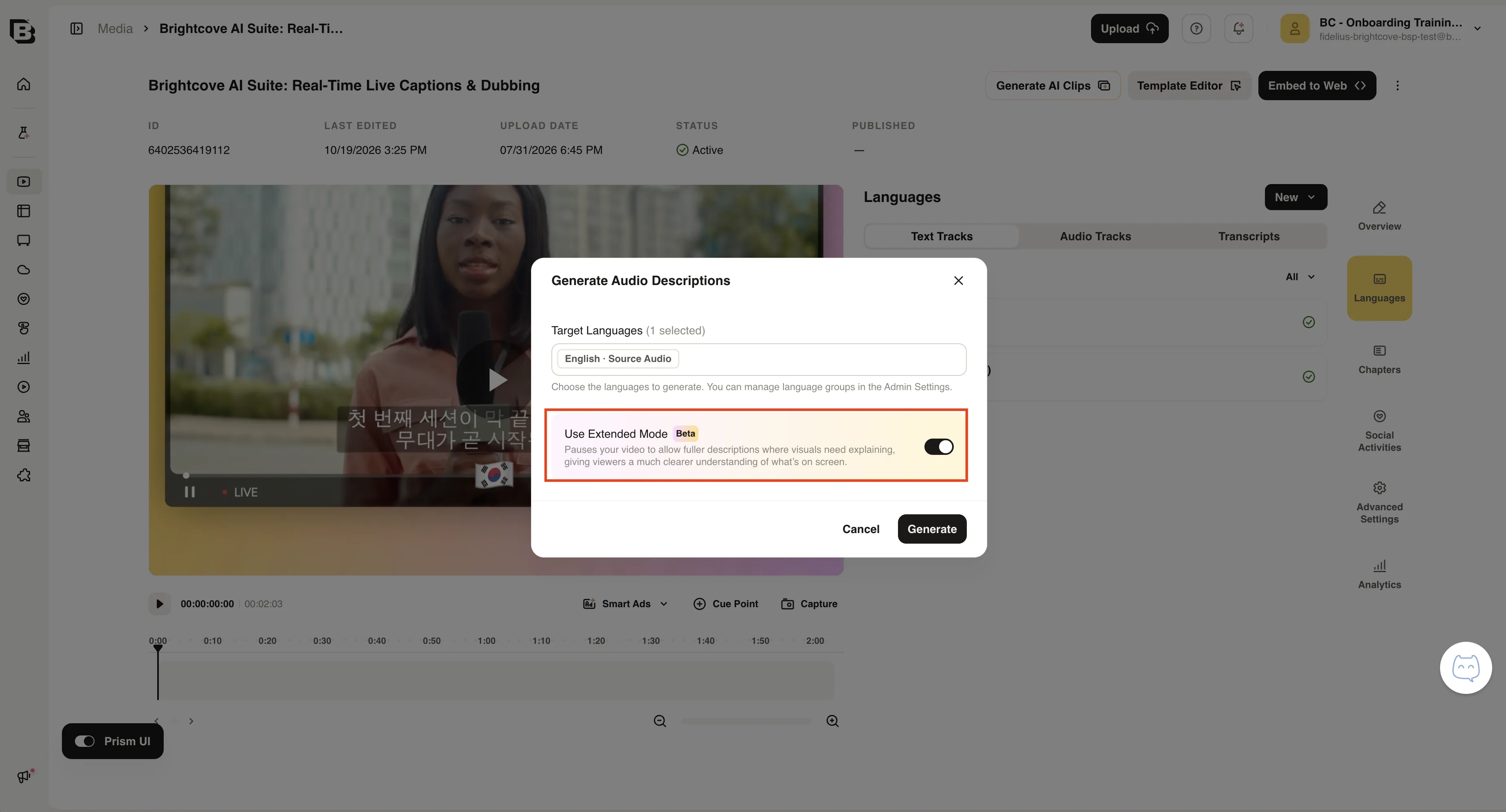Open the cloud icon in sidebar
The image size is (1506, 812).
click(23, 270)
